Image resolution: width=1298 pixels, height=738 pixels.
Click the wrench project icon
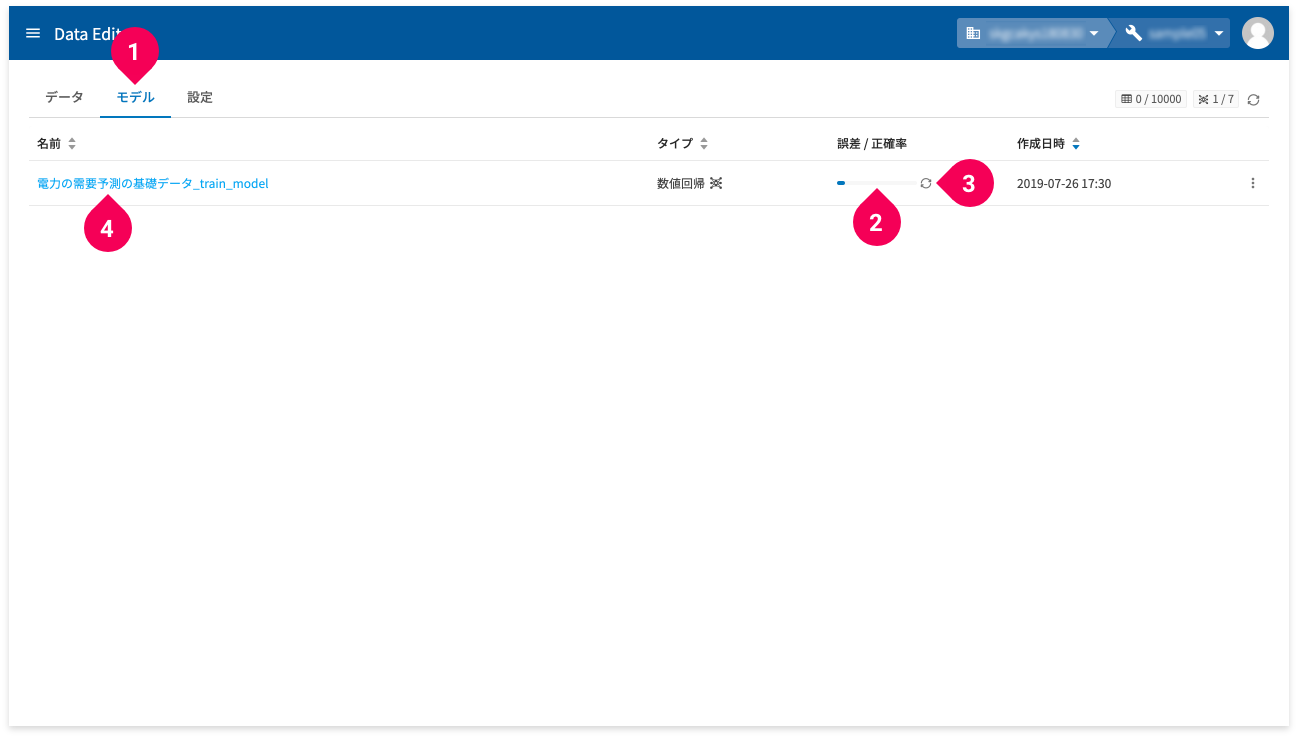pyautogui.click(x=1134, y=33)
